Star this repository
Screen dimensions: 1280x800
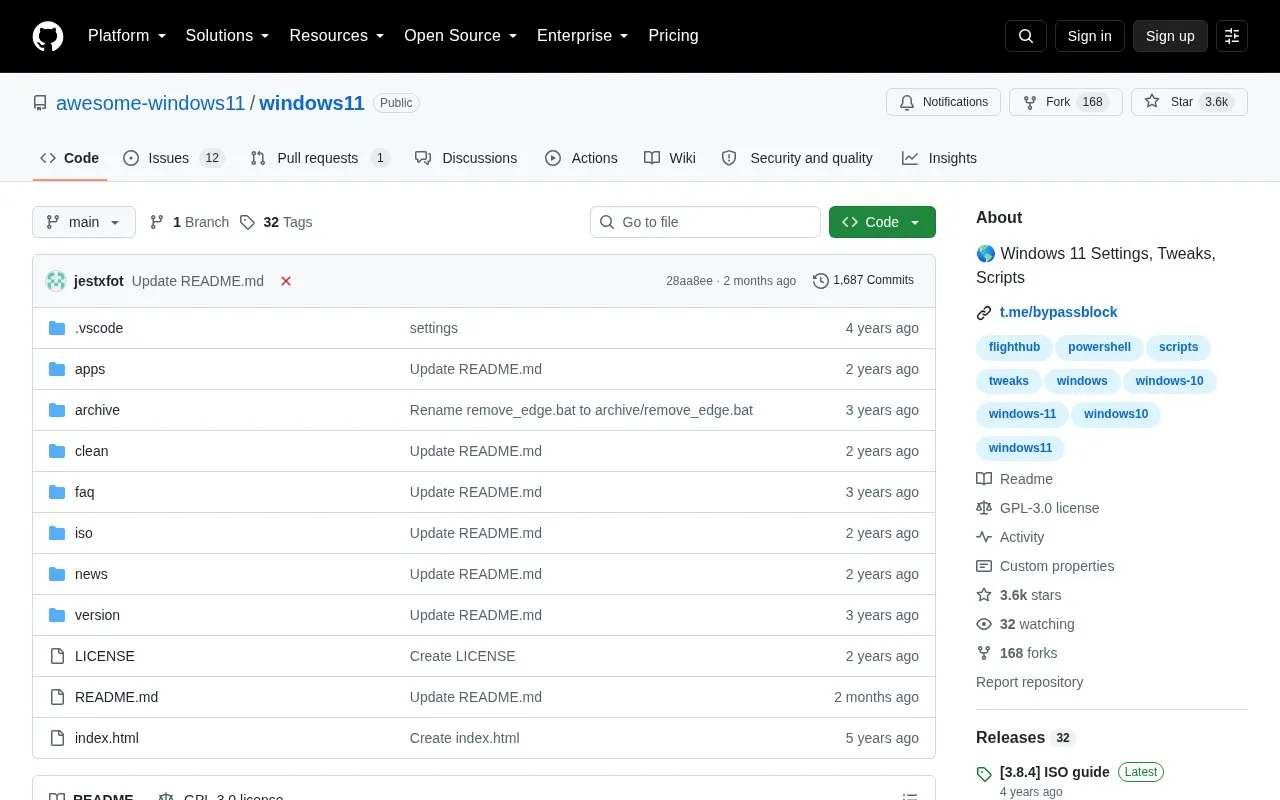1189,102
